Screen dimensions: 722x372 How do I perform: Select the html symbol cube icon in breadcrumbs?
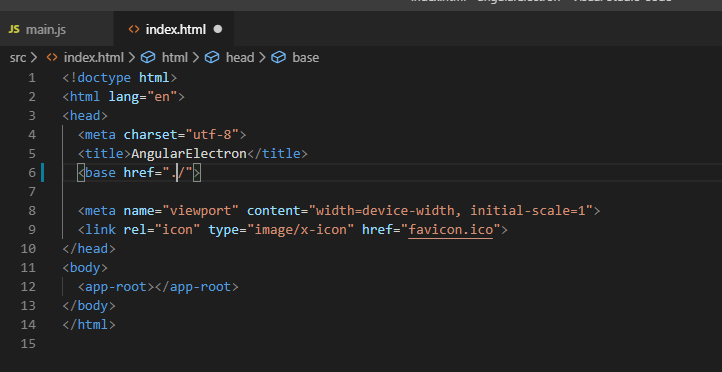pos(147,58)
